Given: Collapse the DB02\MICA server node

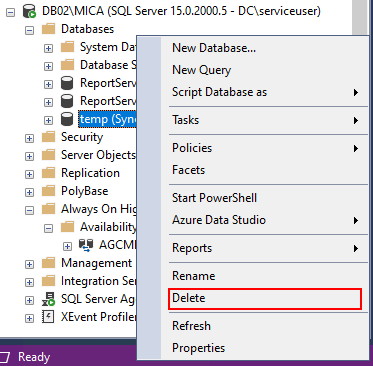Looking at the screenshot, I should click(11, 13).
